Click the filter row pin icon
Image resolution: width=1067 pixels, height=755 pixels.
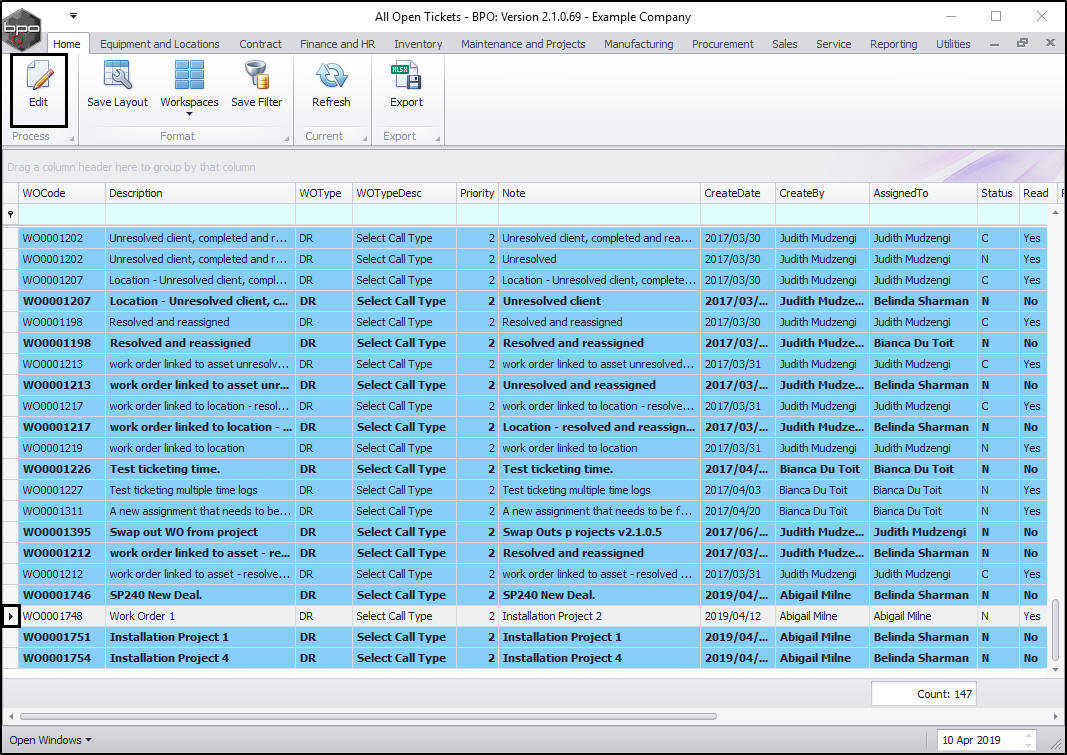(11, 215)
